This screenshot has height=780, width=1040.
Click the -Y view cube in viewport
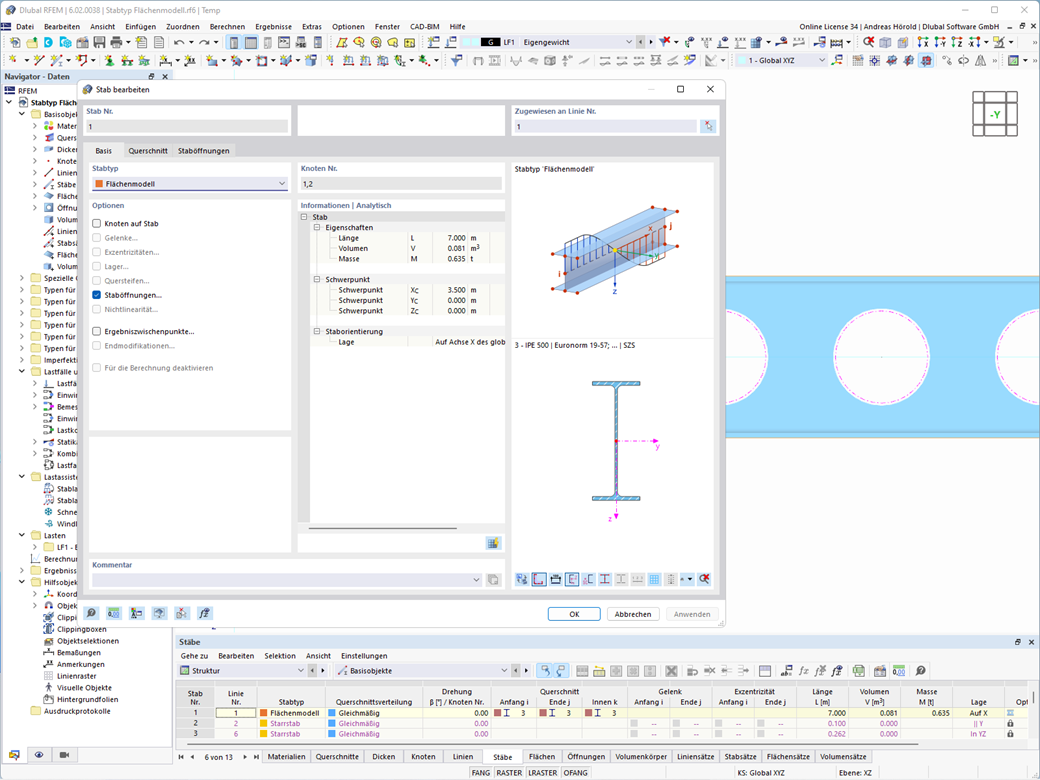[994, 114]
